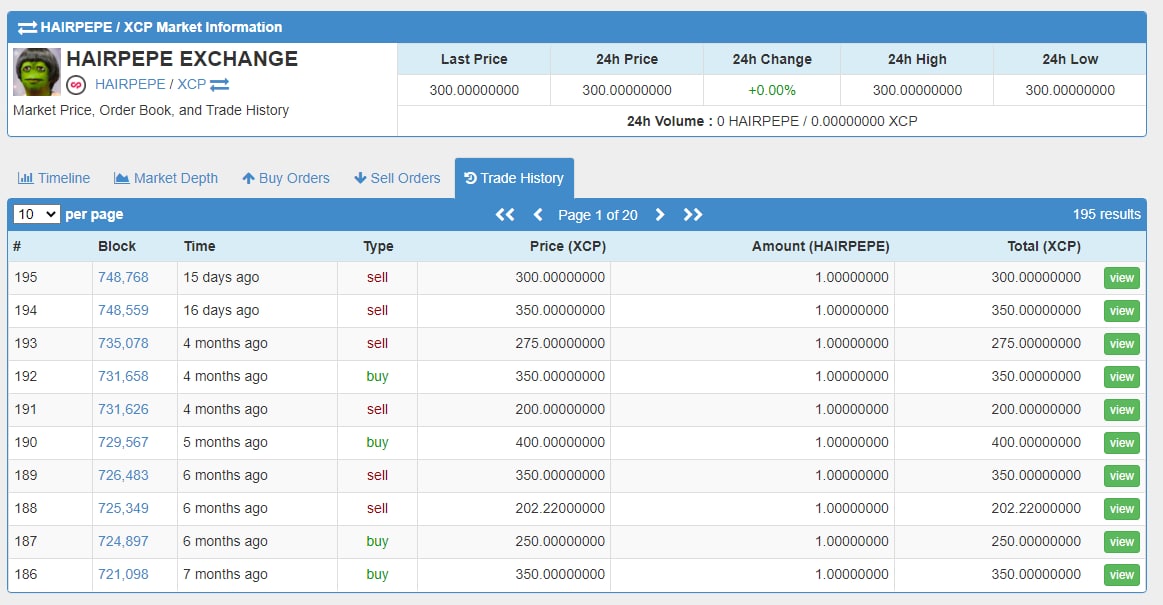
Task: View trade number 189
Action: 1121,476
